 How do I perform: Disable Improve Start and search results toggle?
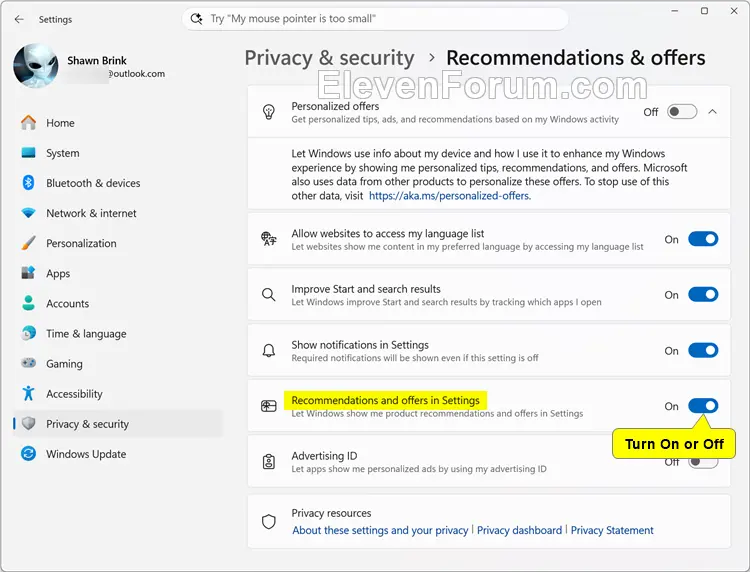coord(703,295)
